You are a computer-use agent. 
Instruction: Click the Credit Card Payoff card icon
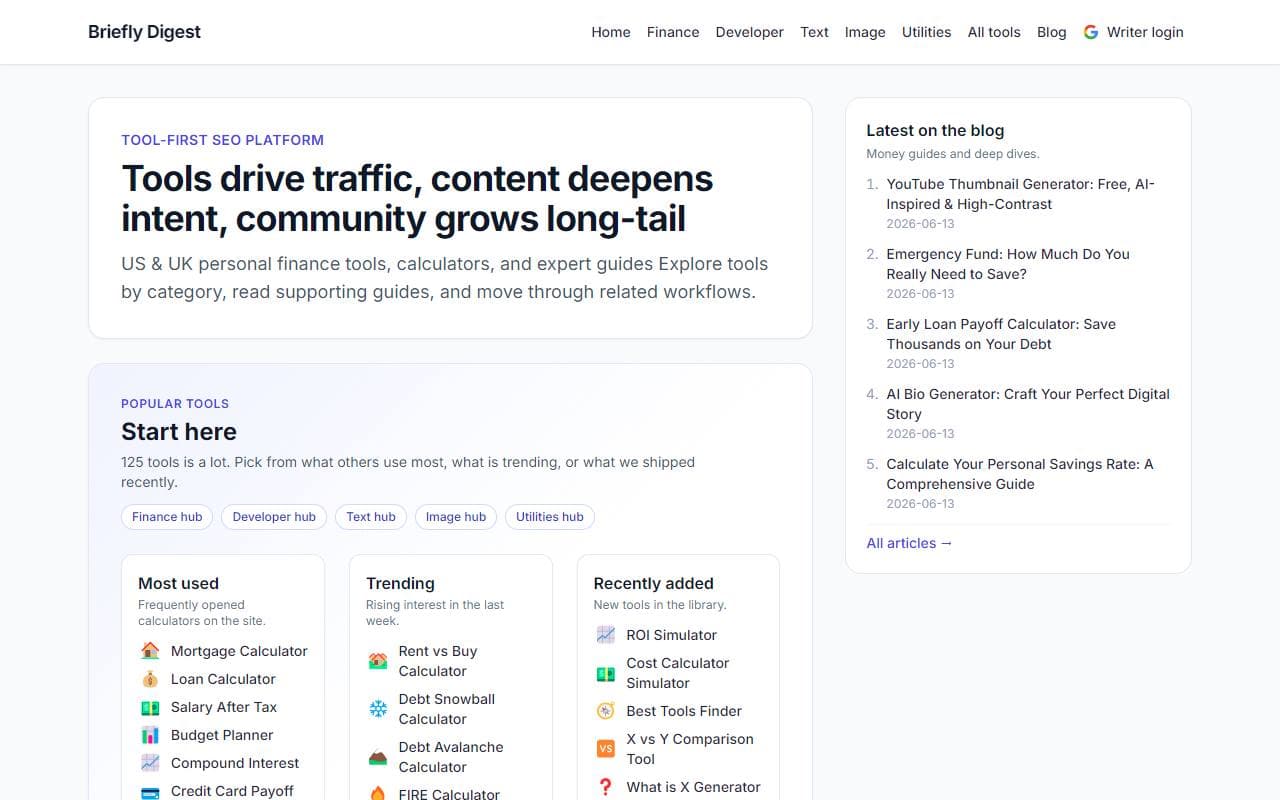coord(150,791)
